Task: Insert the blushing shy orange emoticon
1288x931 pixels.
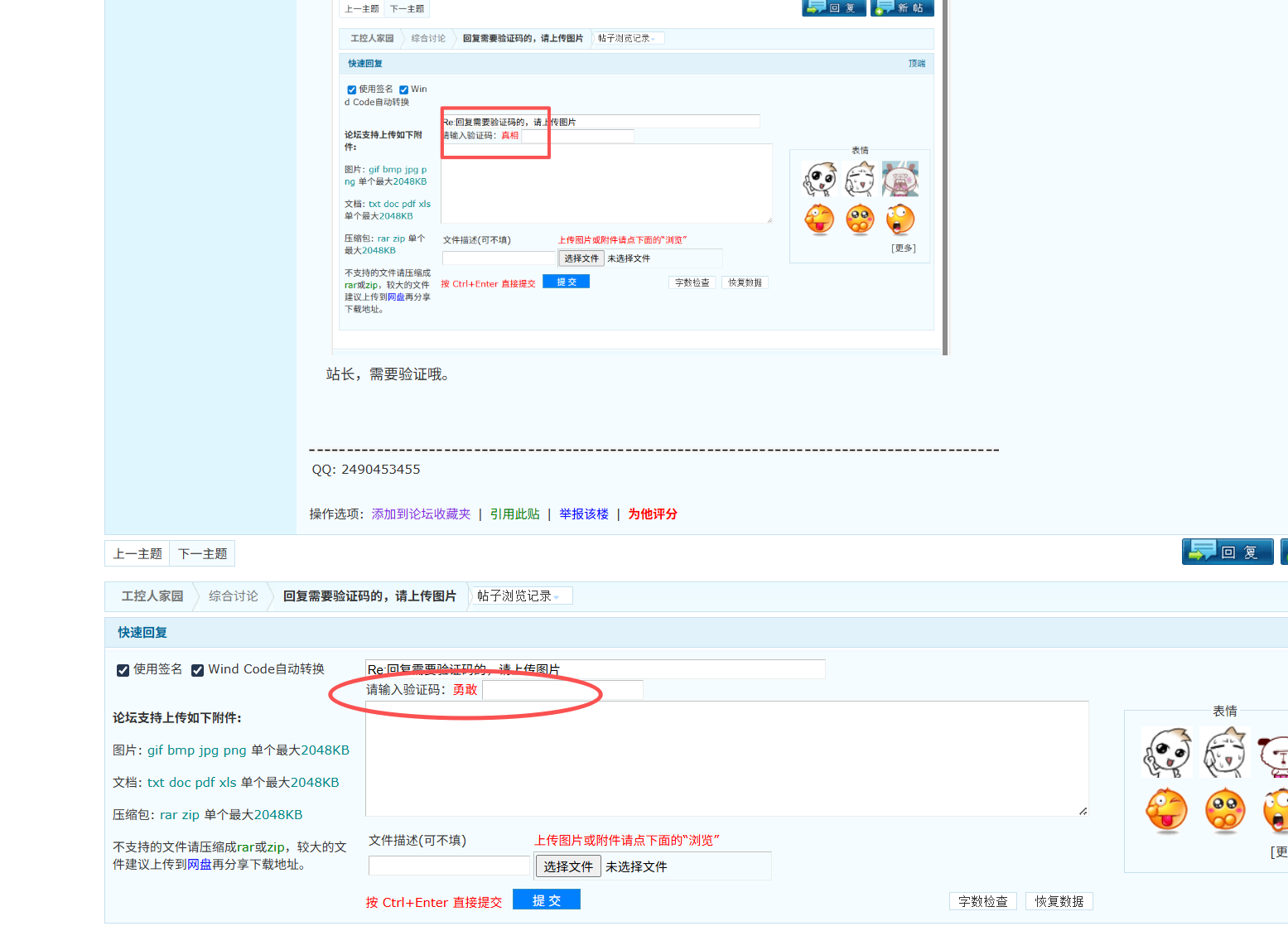Action: point(1225,810)
